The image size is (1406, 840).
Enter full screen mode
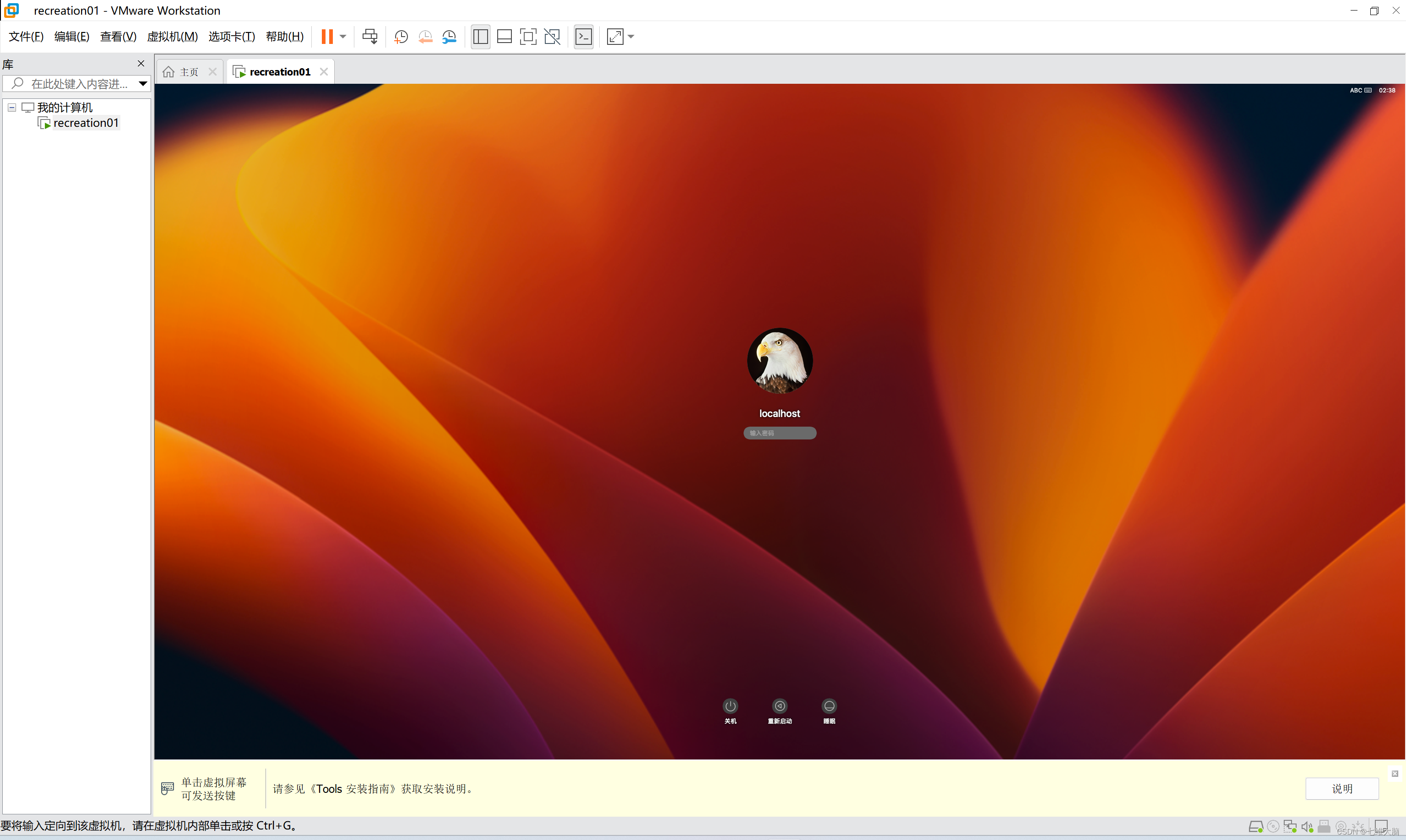528,37
